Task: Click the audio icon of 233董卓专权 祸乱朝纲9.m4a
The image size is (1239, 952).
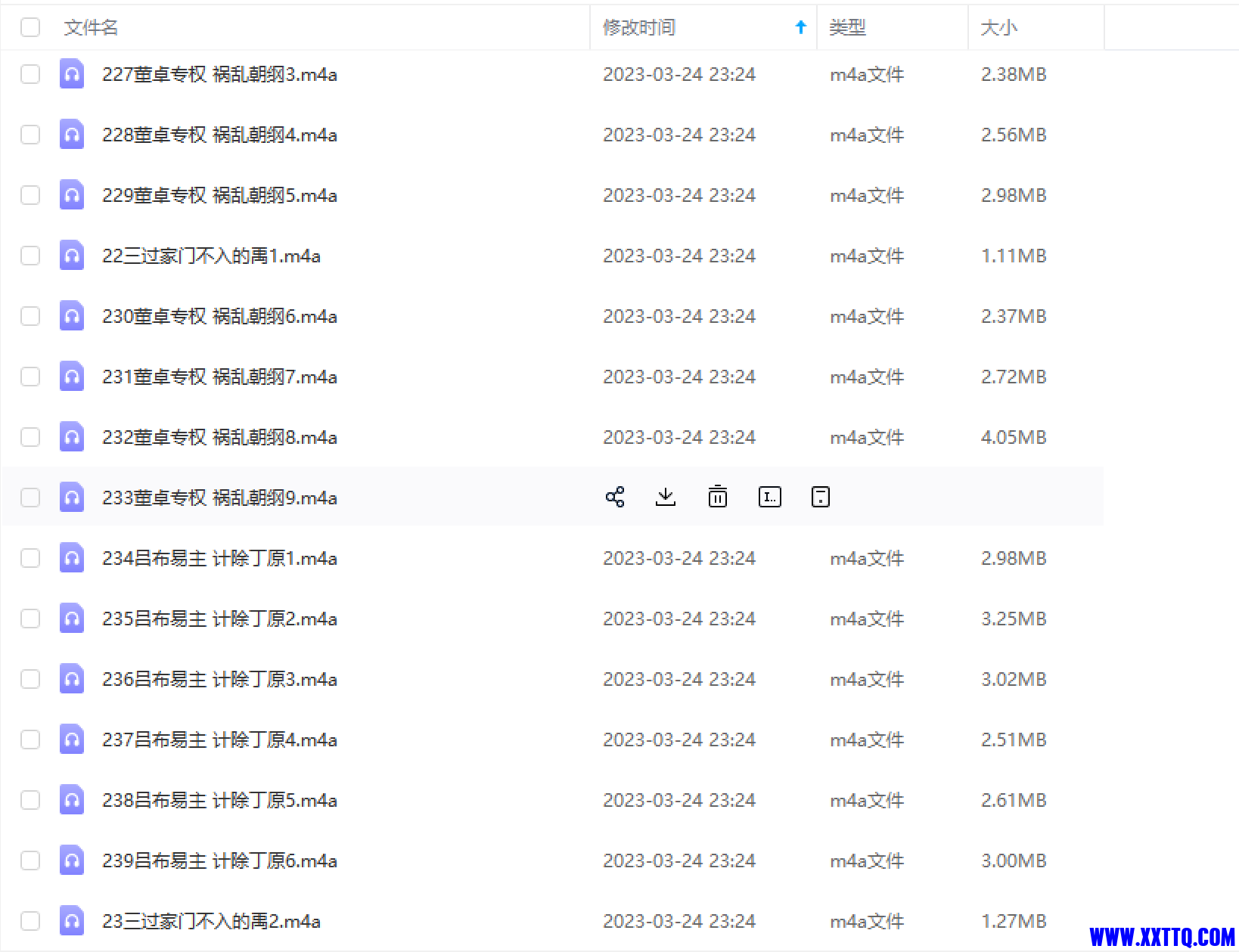Action: (x=72, y=497)
